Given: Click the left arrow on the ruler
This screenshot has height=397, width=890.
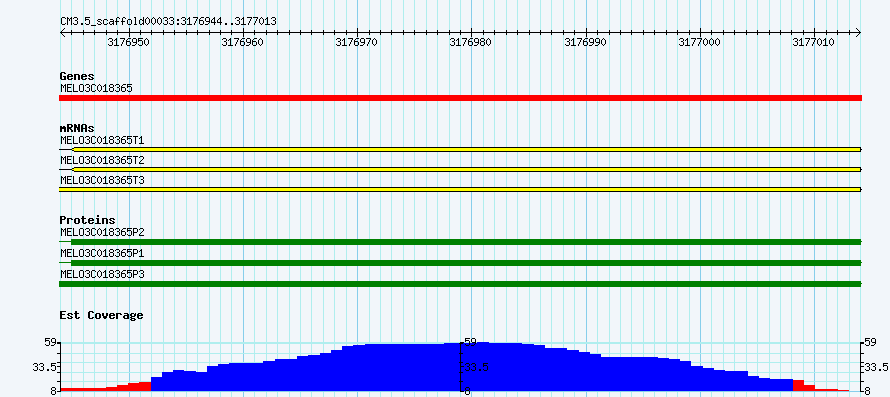Looking at the screenshot, I should [x=62, y=32].
